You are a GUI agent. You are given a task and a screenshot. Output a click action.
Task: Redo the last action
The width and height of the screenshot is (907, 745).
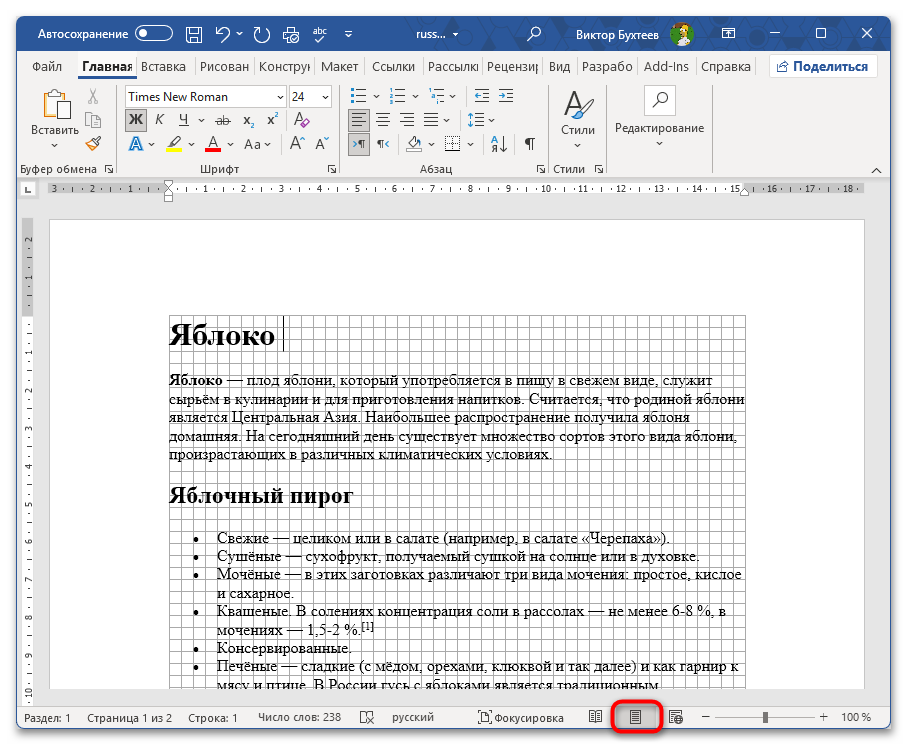[x=261, y=35]
